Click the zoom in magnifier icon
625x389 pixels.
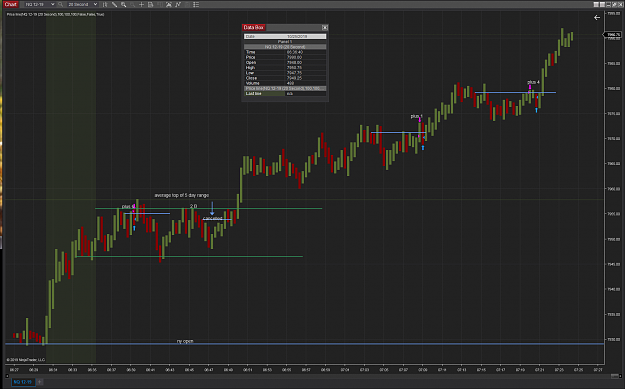click(124, 4)
